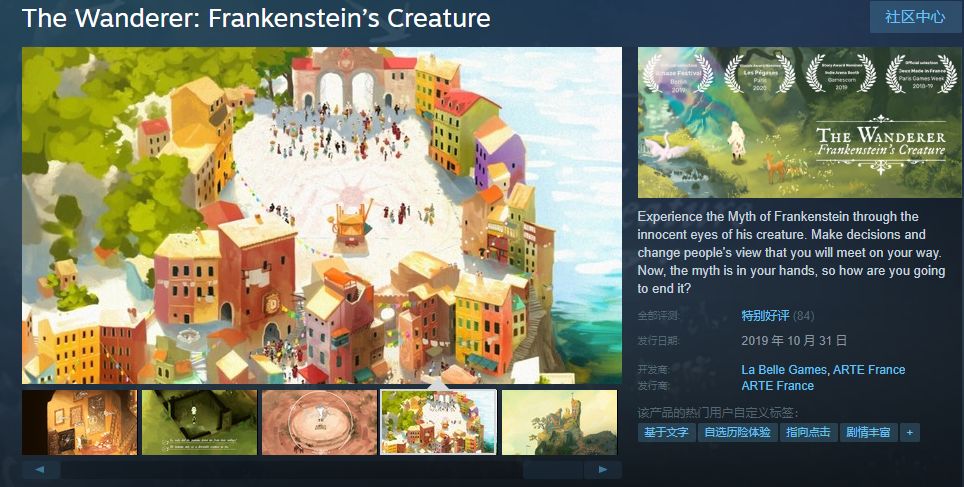
Task: Click the plus icon to add a tag
Action: pyautogui.click(x=910, y=432)
